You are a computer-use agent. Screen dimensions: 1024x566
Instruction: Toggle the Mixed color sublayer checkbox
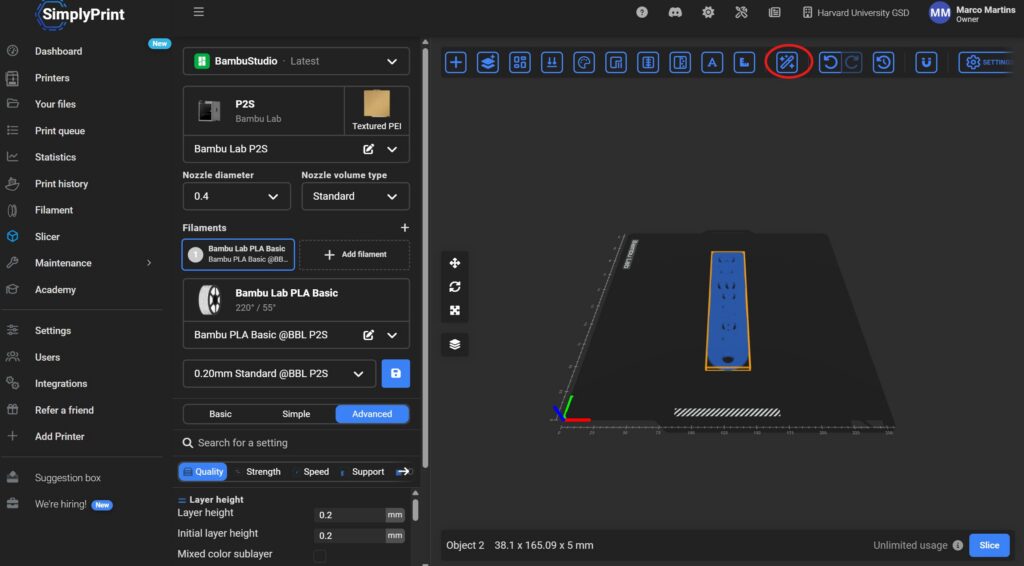coord(319,555)
